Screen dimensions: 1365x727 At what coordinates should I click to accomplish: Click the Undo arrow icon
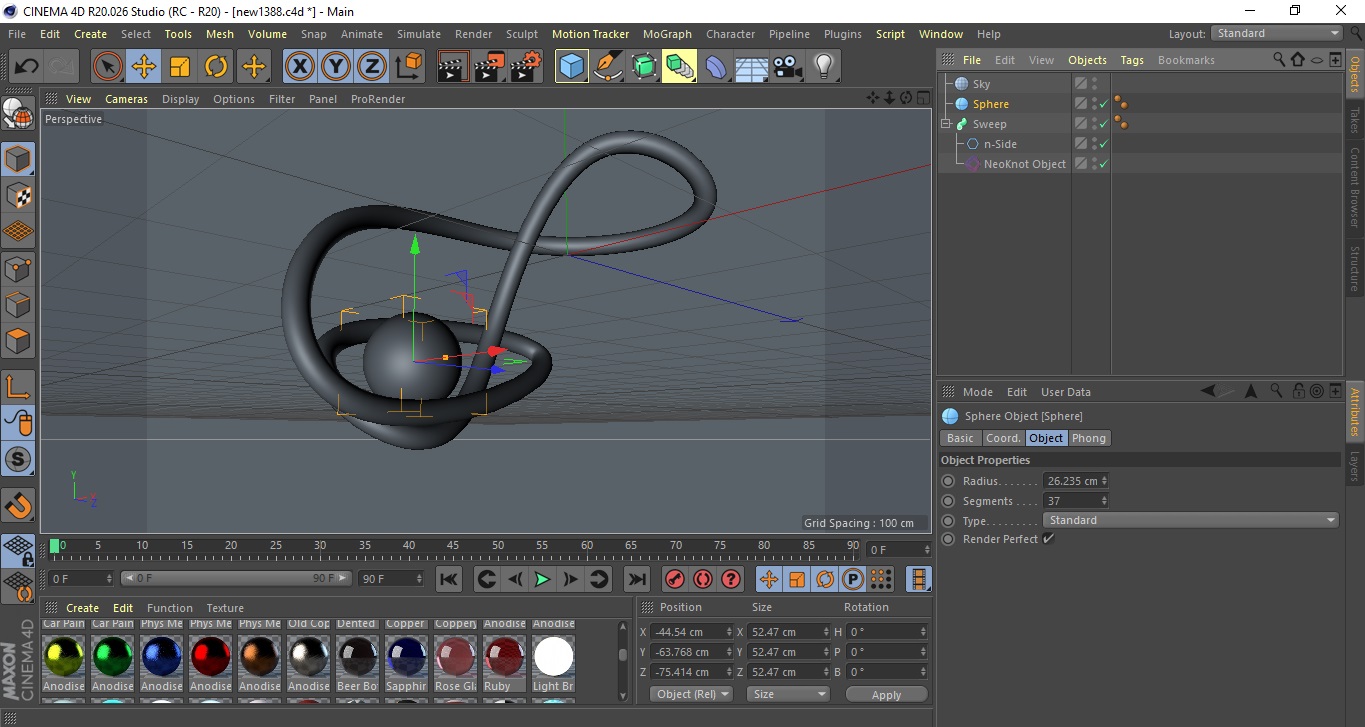tap(26, 67)
